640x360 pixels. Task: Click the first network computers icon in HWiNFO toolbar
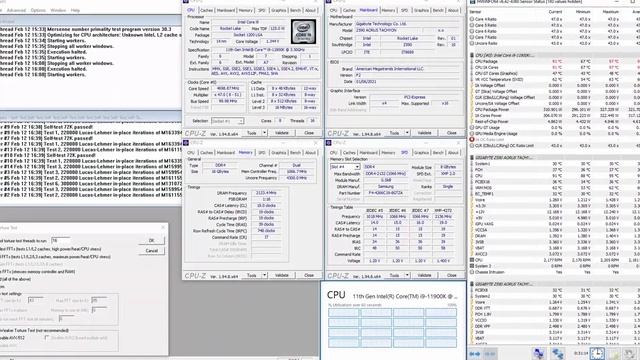tap(539, 353)
